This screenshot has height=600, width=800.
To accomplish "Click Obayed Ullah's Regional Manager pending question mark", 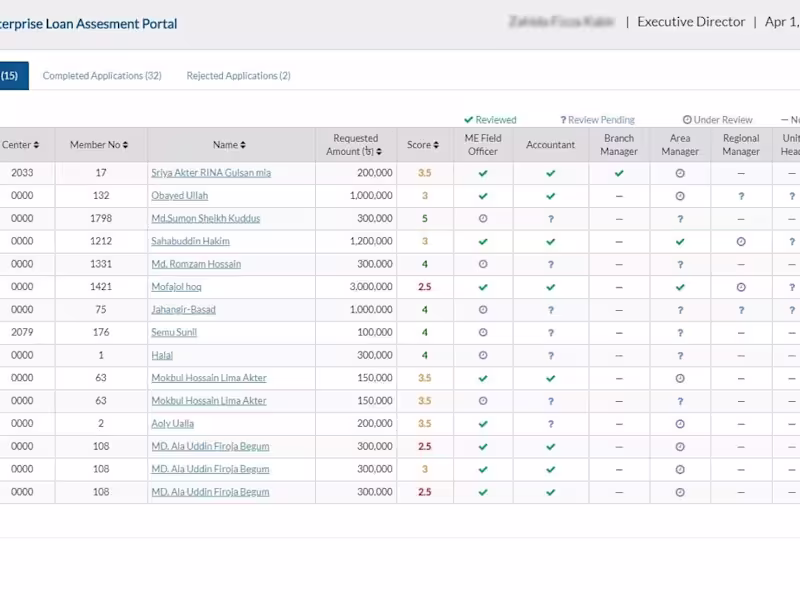I will pos(741,196).
